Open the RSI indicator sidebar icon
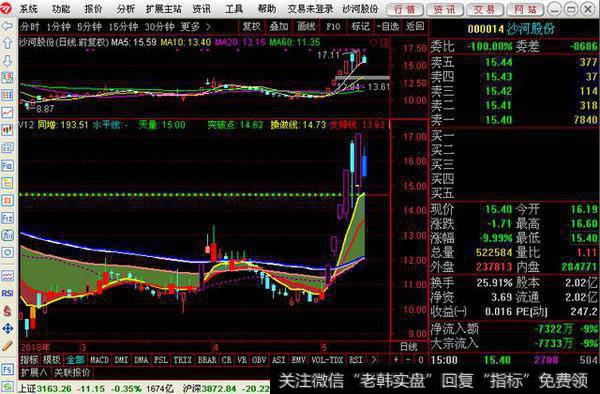Screen dimensions: 600x394 click(7, 293)
